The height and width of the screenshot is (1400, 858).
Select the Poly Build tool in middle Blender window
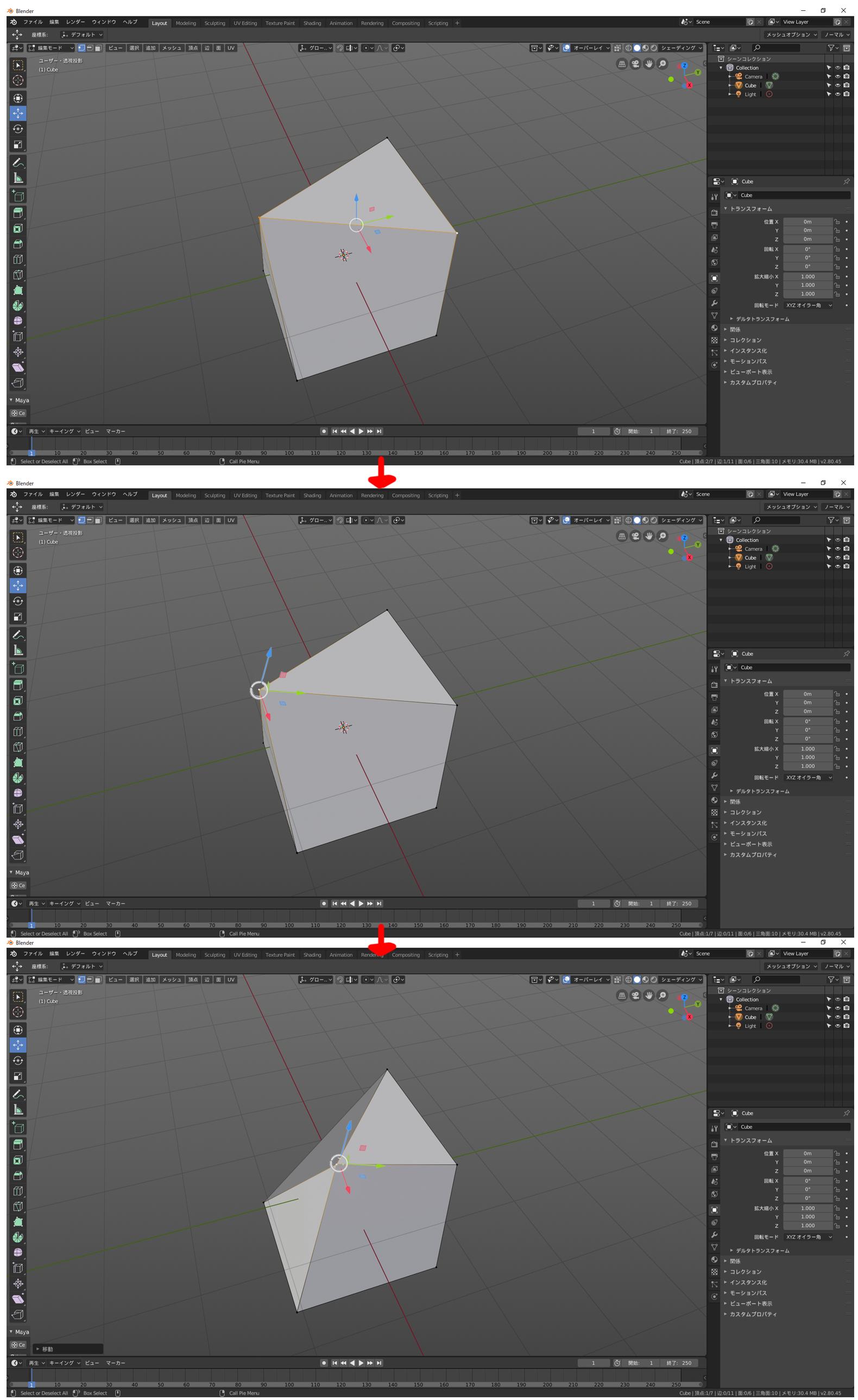tap(17, 762)
